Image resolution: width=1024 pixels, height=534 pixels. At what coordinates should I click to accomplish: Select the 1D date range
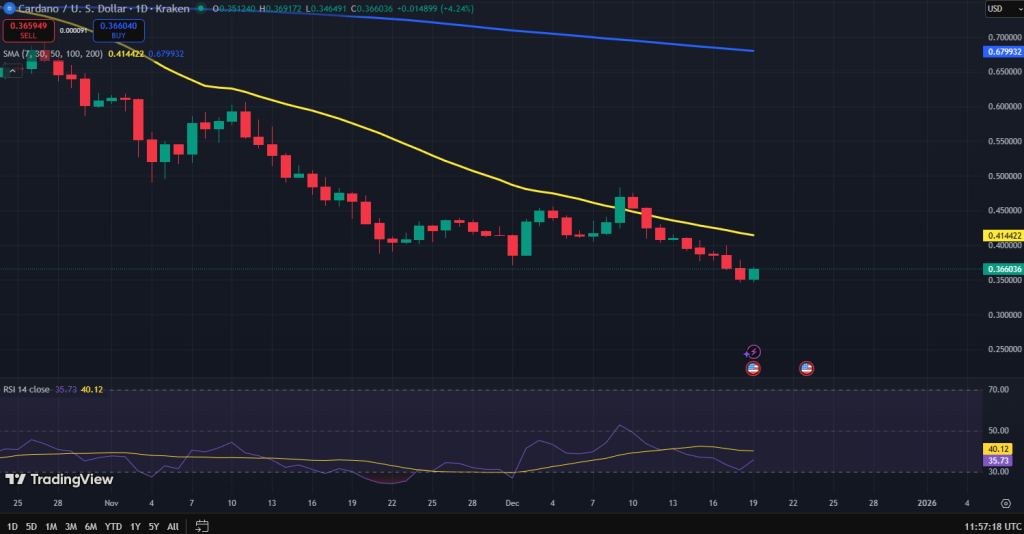coord(12,526)
